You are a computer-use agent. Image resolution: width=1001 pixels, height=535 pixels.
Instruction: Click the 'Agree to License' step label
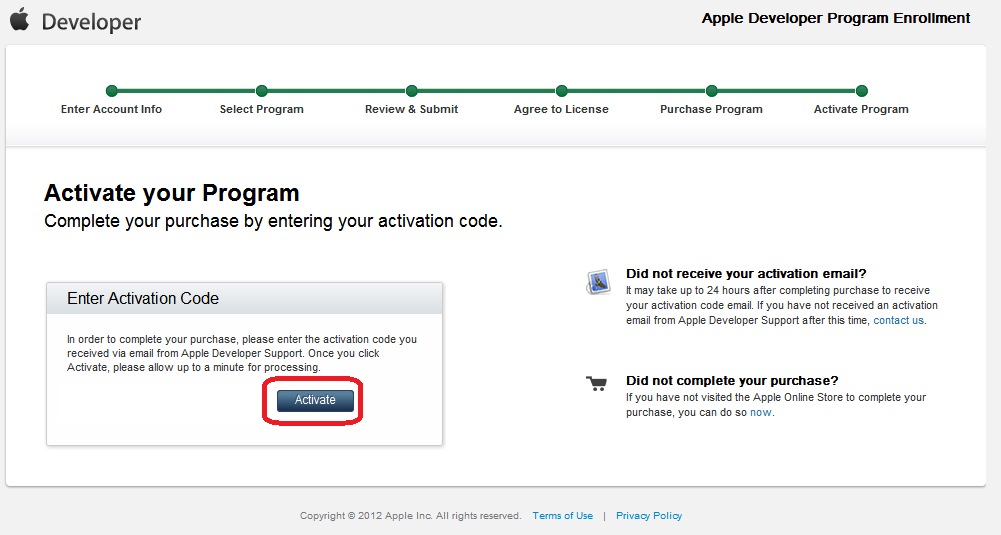(x=561, y=109)
